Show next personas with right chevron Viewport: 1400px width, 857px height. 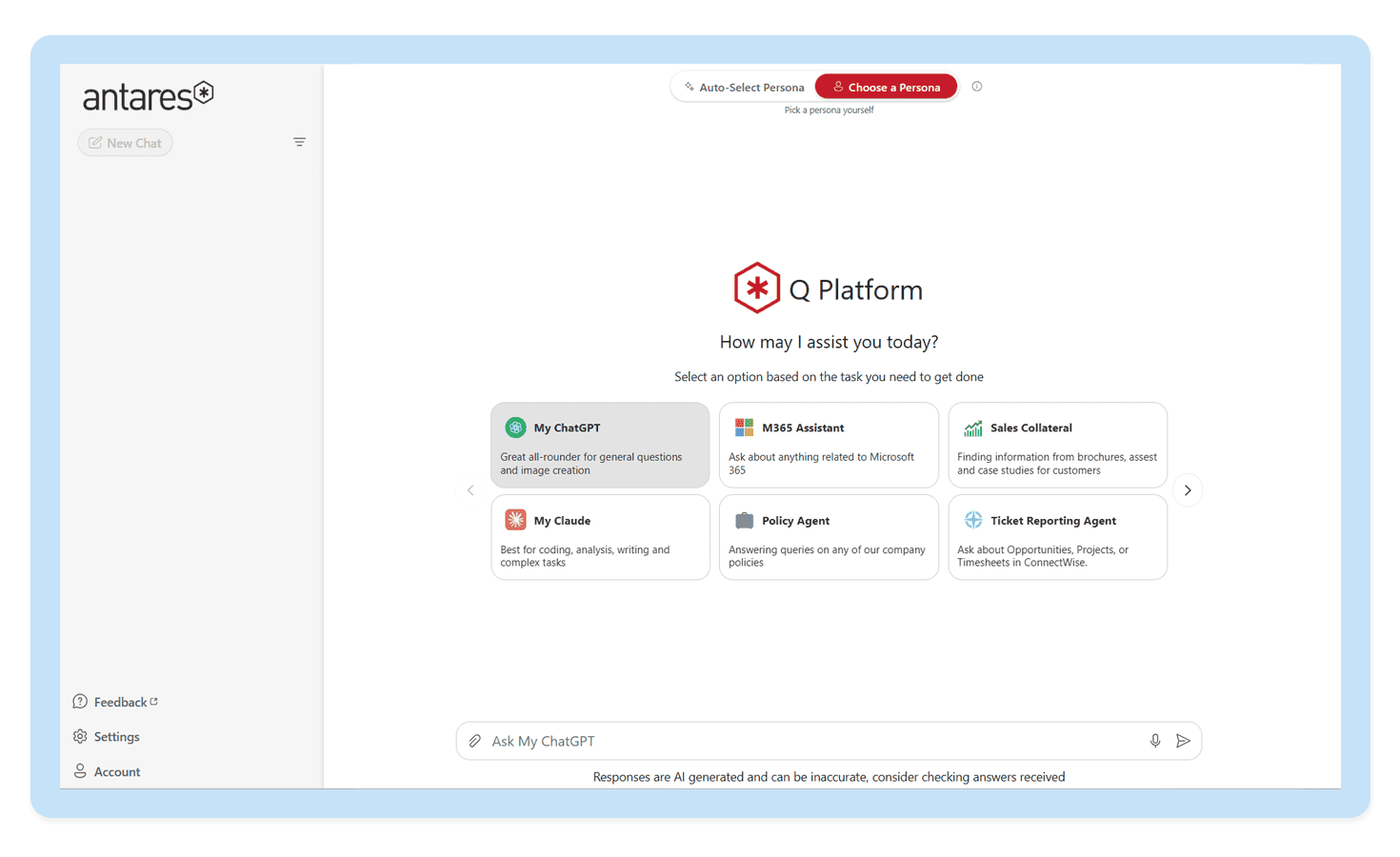coord(1188,490)
